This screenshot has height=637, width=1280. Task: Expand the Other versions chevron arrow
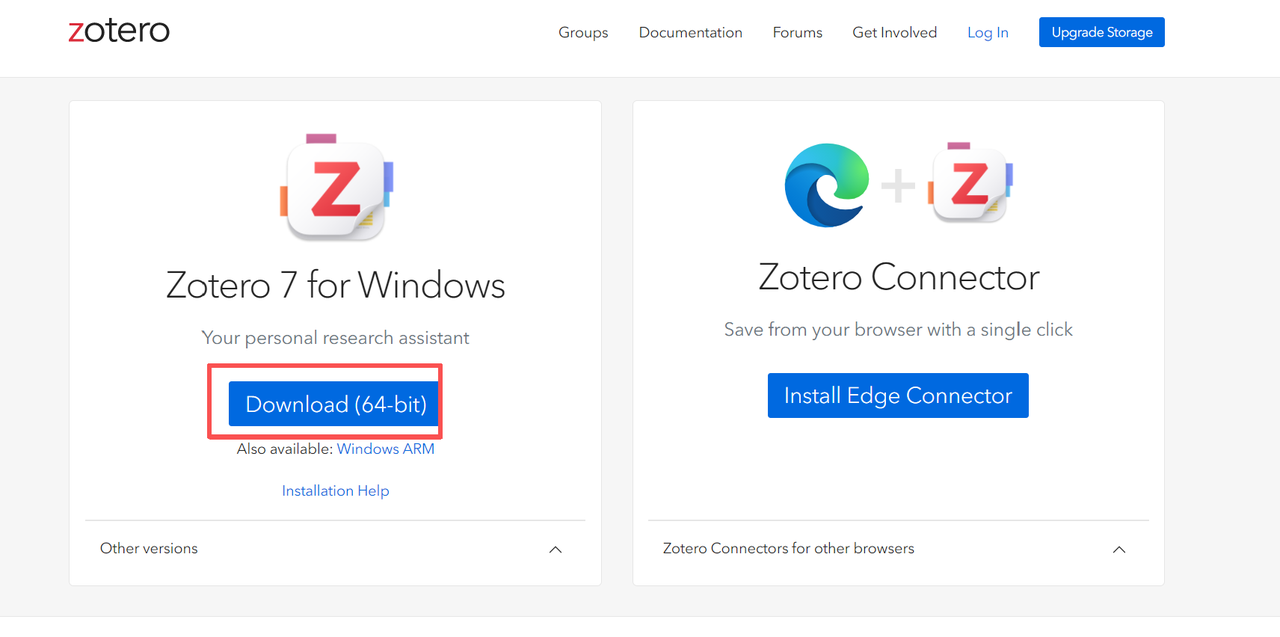coord(556,549)
